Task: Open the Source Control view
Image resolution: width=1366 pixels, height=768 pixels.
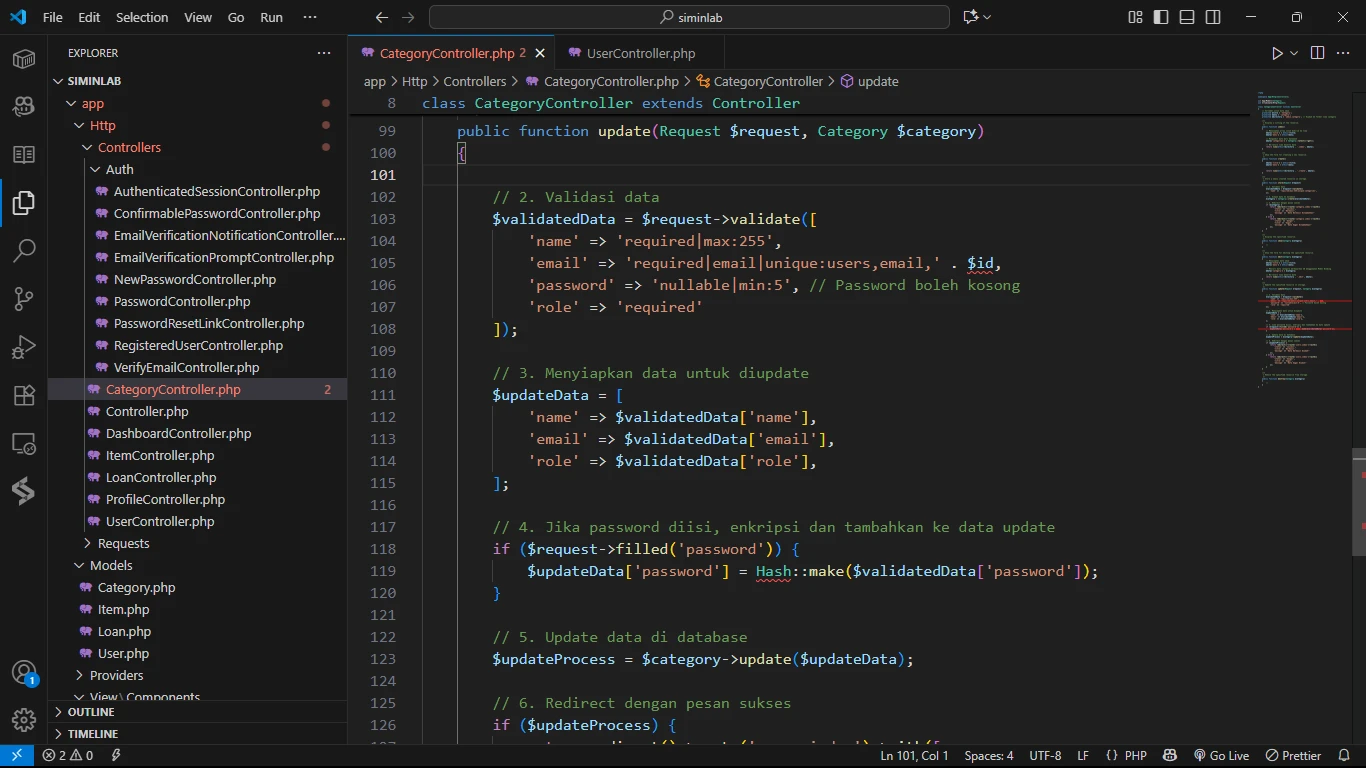Action: [24, 298]
